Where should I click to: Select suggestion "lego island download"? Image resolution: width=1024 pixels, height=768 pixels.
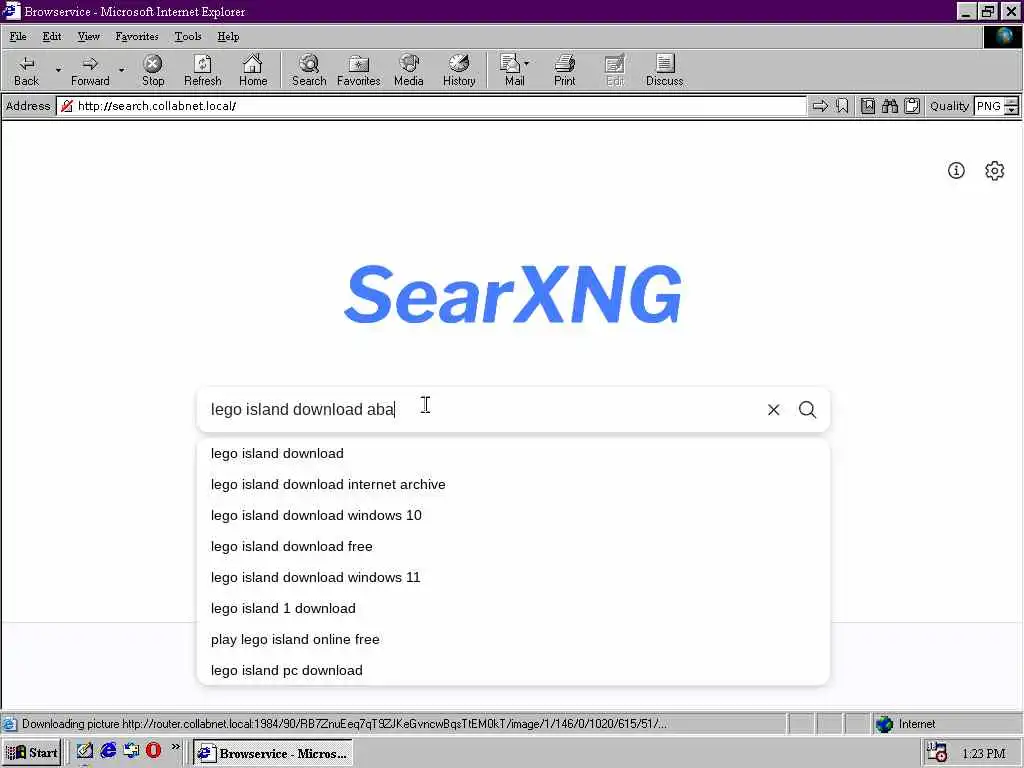(513, 453)
